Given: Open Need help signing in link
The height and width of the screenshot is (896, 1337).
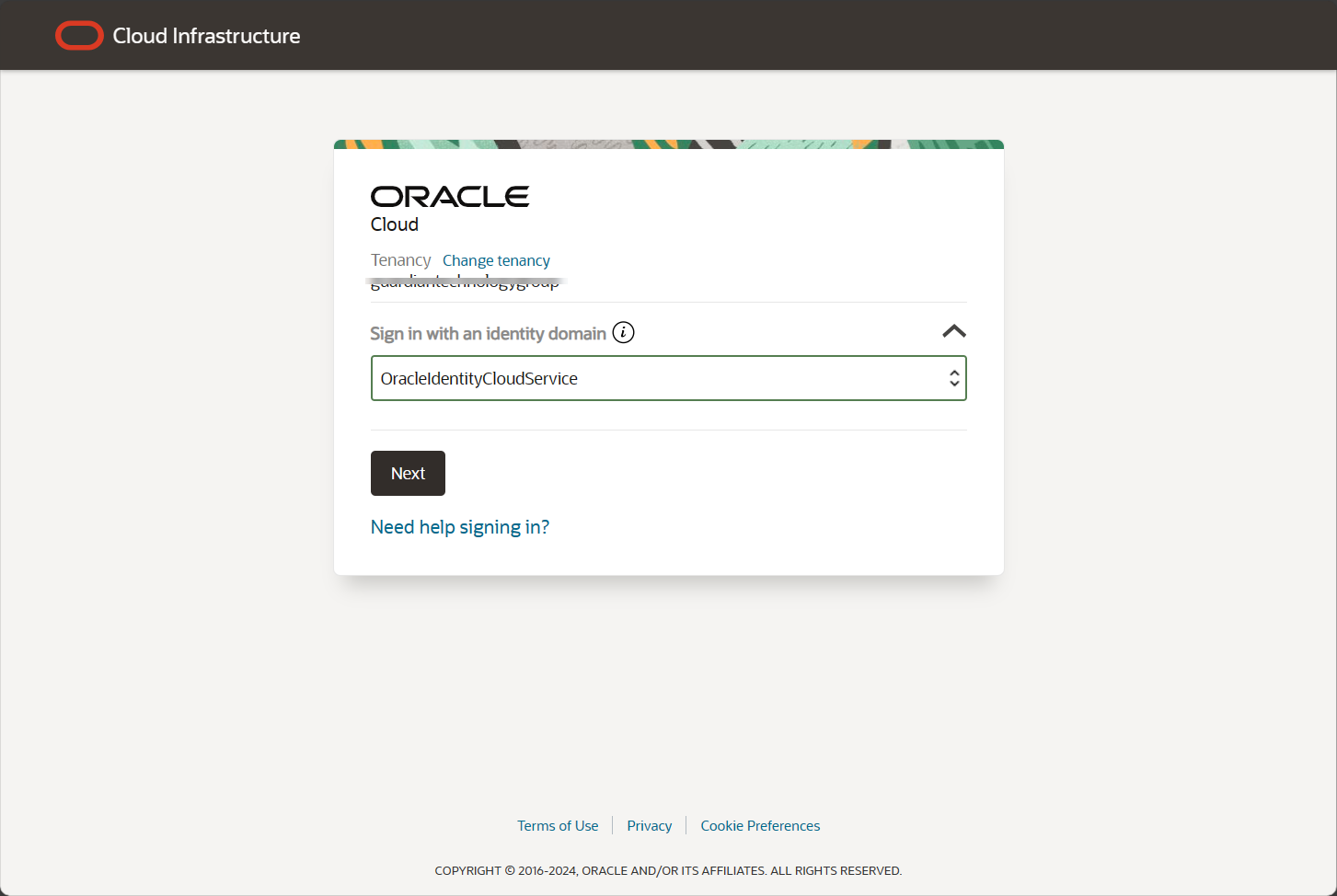Looking at the screenshot, I should tap(459, 526).
